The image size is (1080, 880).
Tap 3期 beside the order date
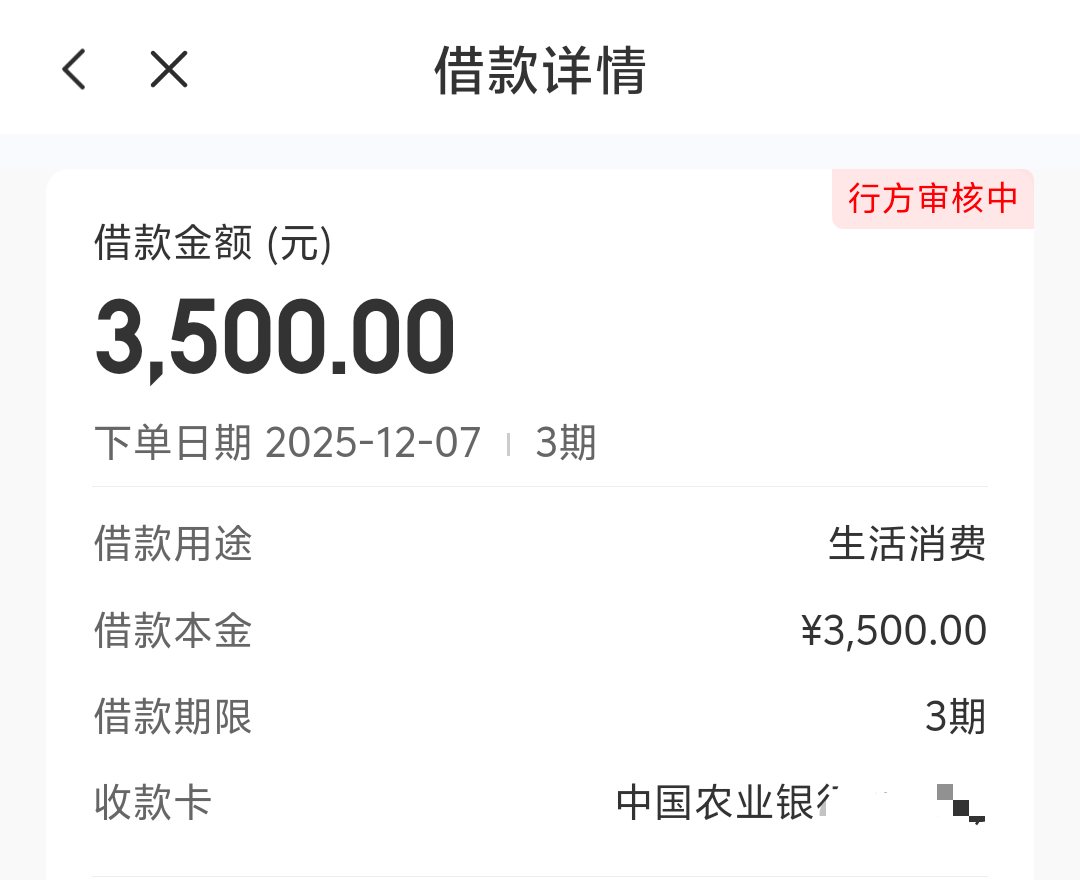(x=565, y=443)
